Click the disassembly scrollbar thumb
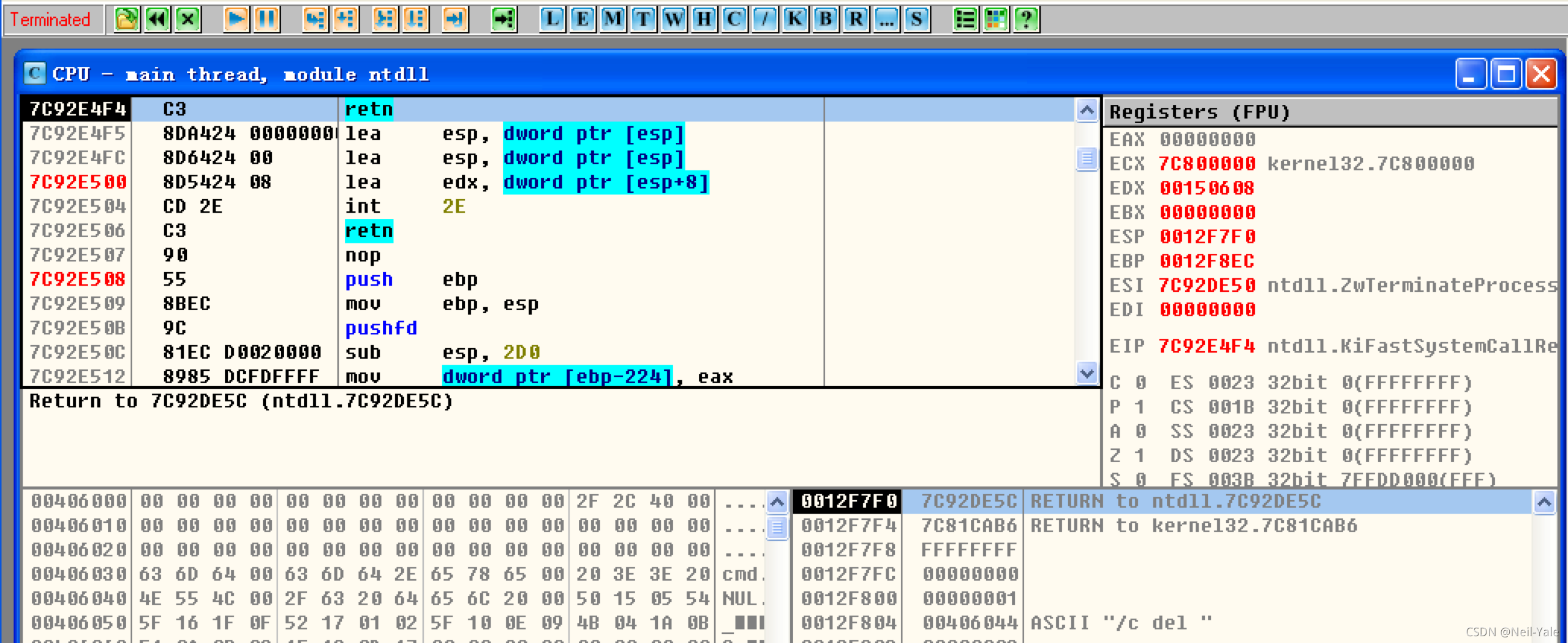This screenshot has height=643, width=1568. pos(1087,159)
